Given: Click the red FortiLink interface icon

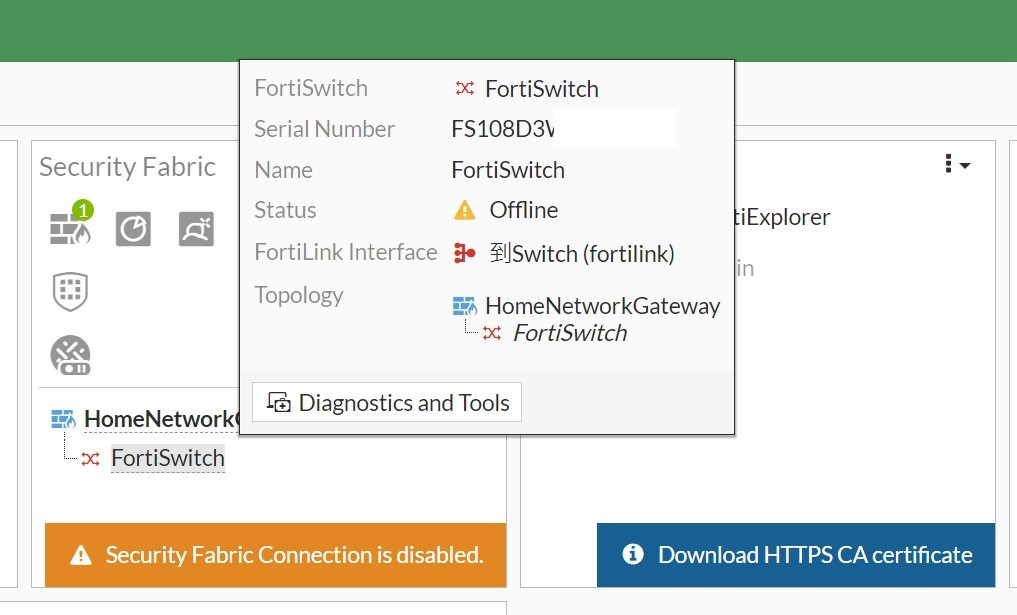Looking at the screenshot, I should click(464, 253).
